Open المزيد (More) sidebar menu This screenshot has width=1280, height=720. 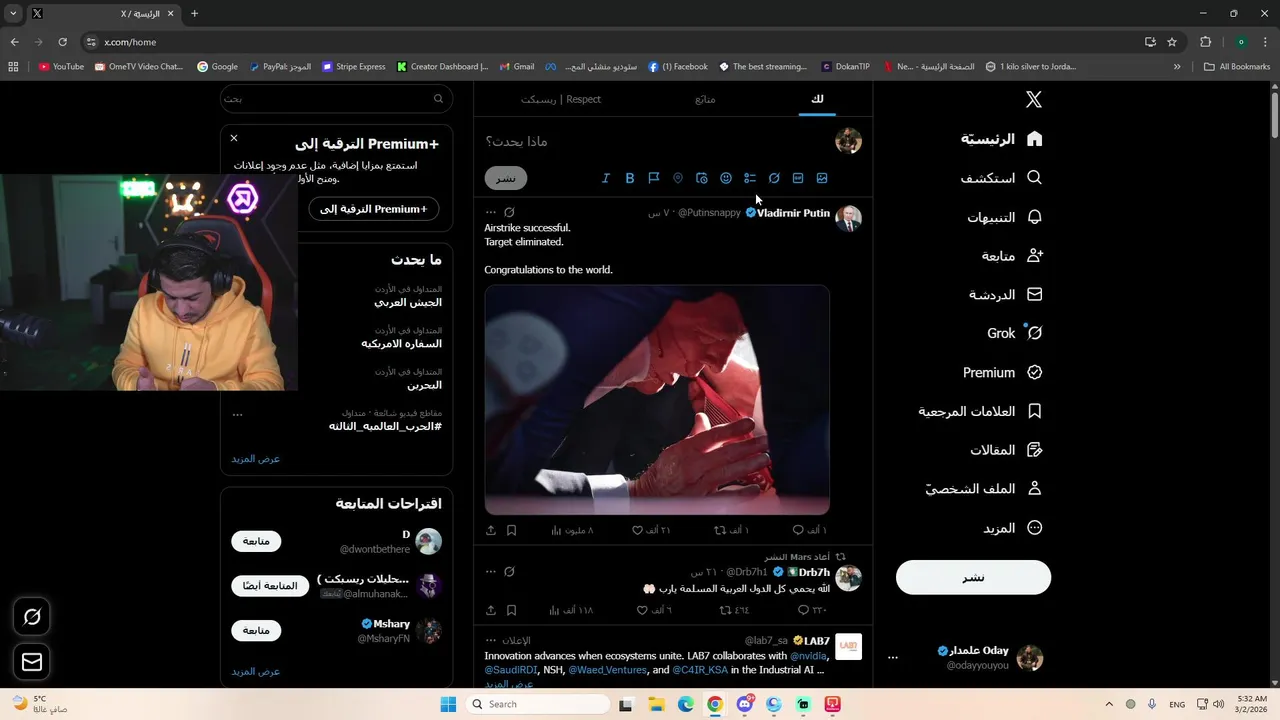click(1013, 528)
